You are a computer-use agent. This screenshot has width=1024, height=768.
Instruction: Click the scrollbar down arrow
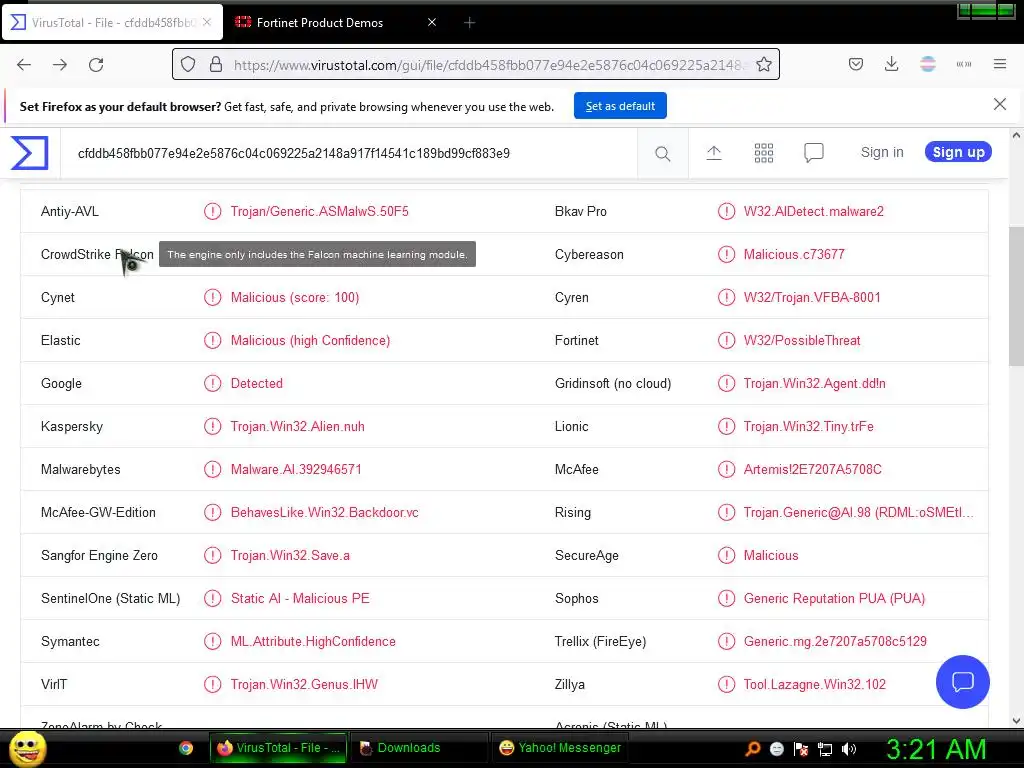(1016, 721)
